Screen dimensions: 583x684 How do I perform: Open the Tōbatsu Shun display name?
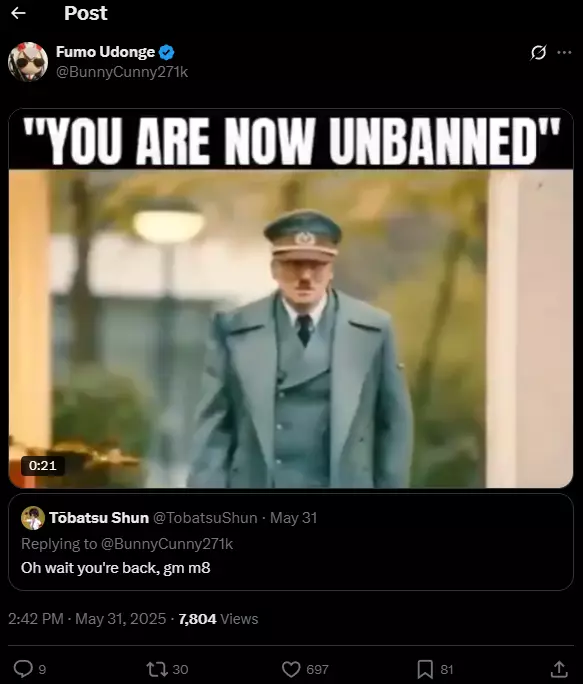click(99, 518)
